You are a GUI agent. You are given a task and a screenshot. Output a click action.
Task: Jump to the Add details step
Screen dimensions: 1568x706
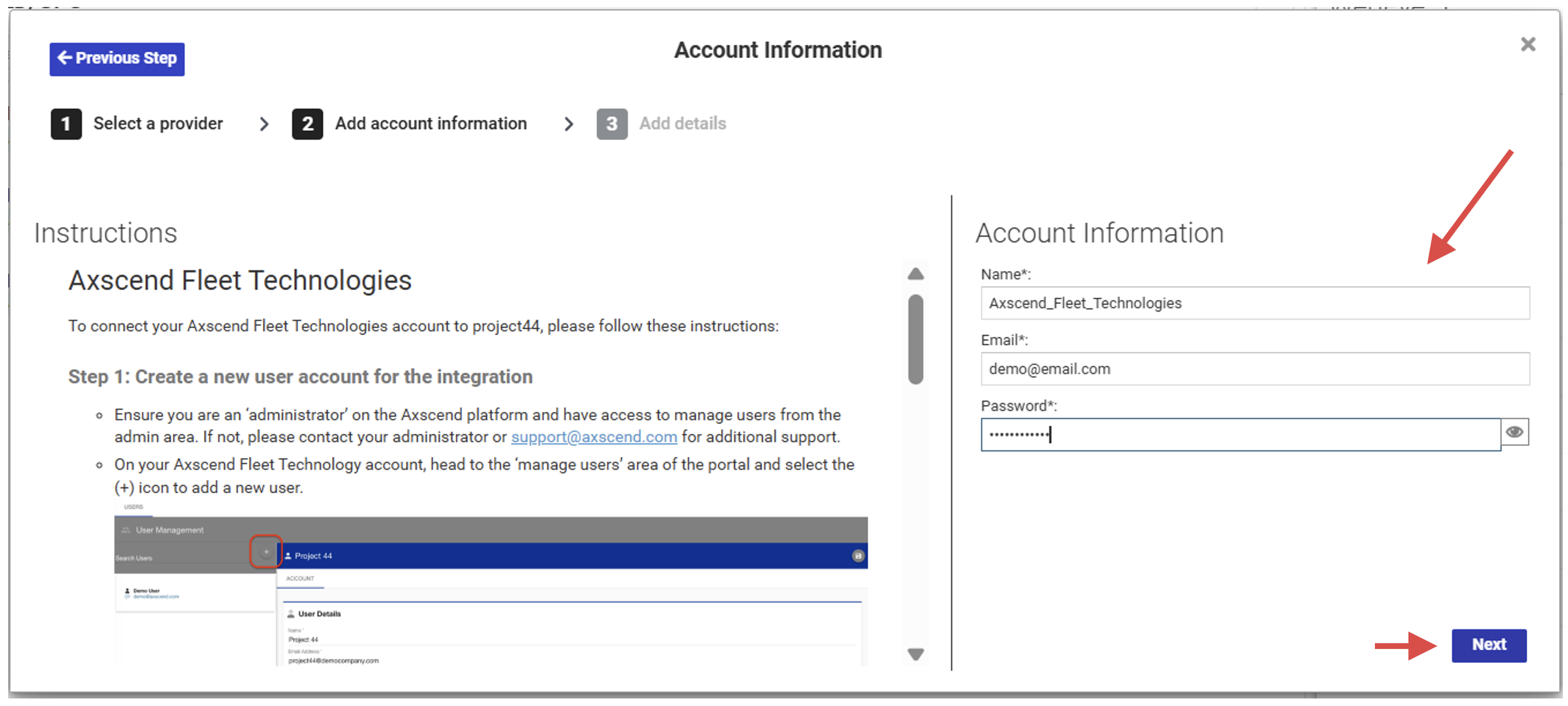pos(682,123)
